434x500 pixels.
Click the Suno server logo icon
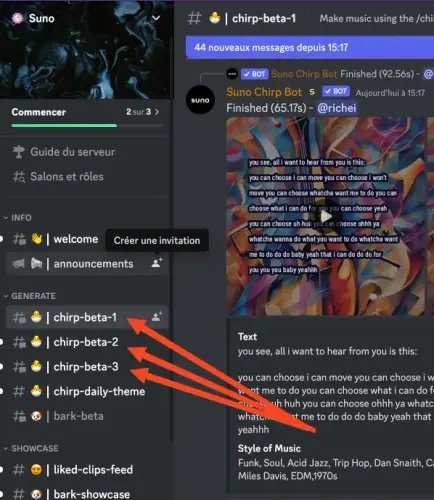pyautogui.click(x=17, y=18)
